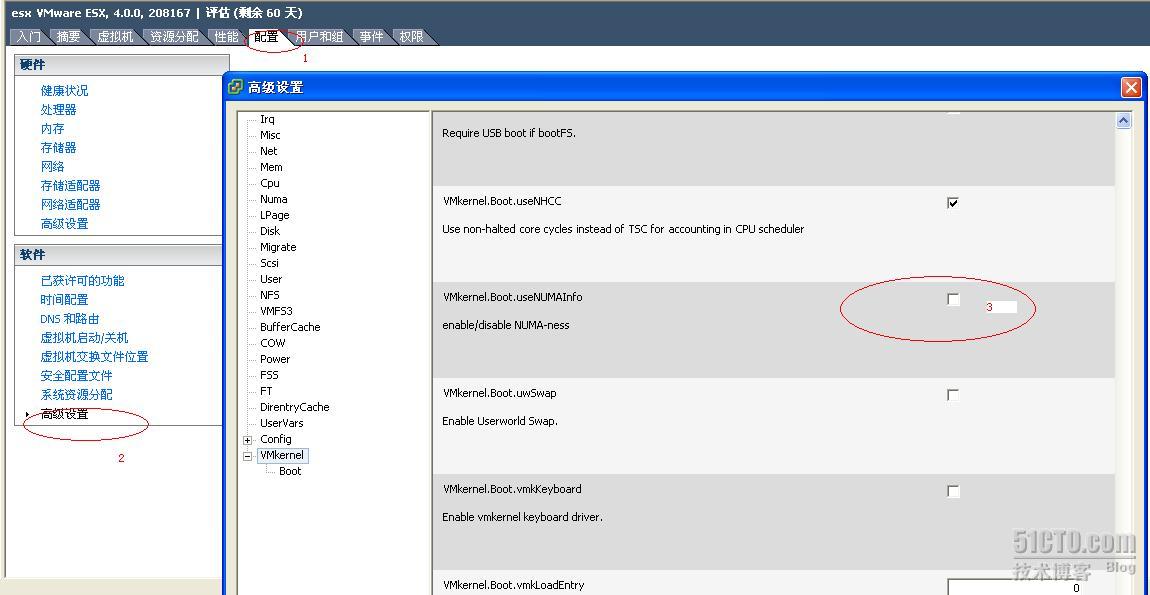The image size is (1150, 595).
Task: Select Boot under VMkernel
Action: coord(290,471)
